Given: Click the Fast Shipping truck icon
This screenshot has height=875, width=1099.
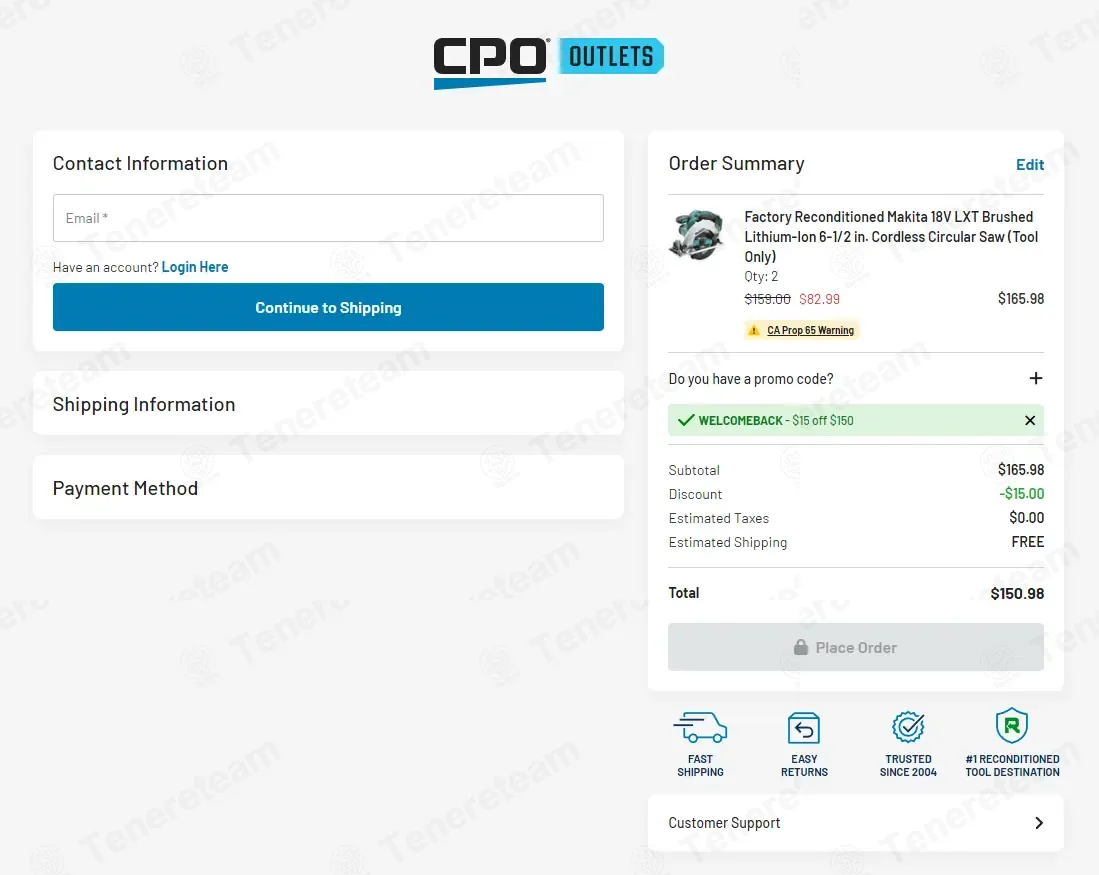Looking at the screenshot, I should pyautogui.click(x=700, y=727).
